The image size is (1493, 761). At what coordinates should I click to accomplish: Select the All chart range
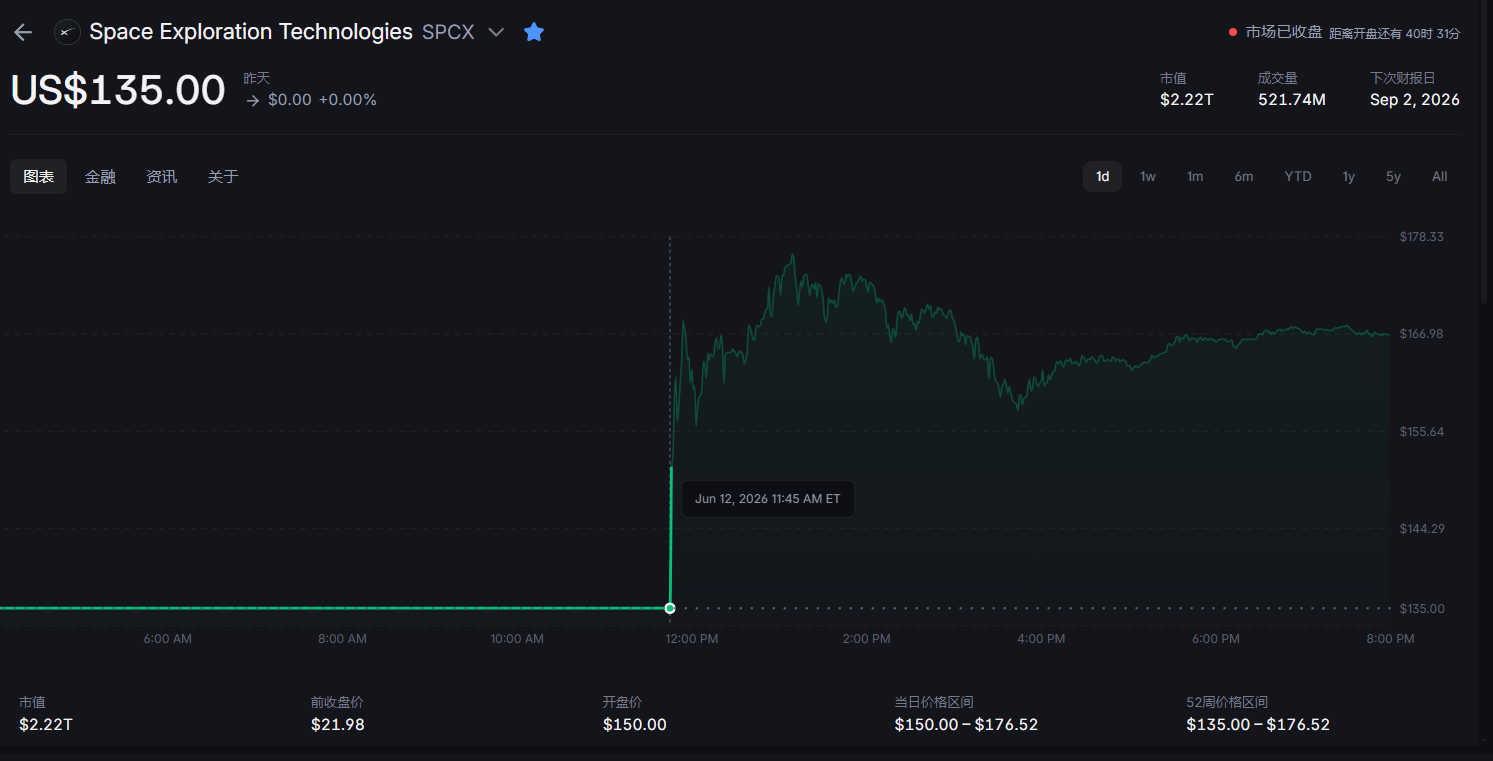pos(1439,177)
